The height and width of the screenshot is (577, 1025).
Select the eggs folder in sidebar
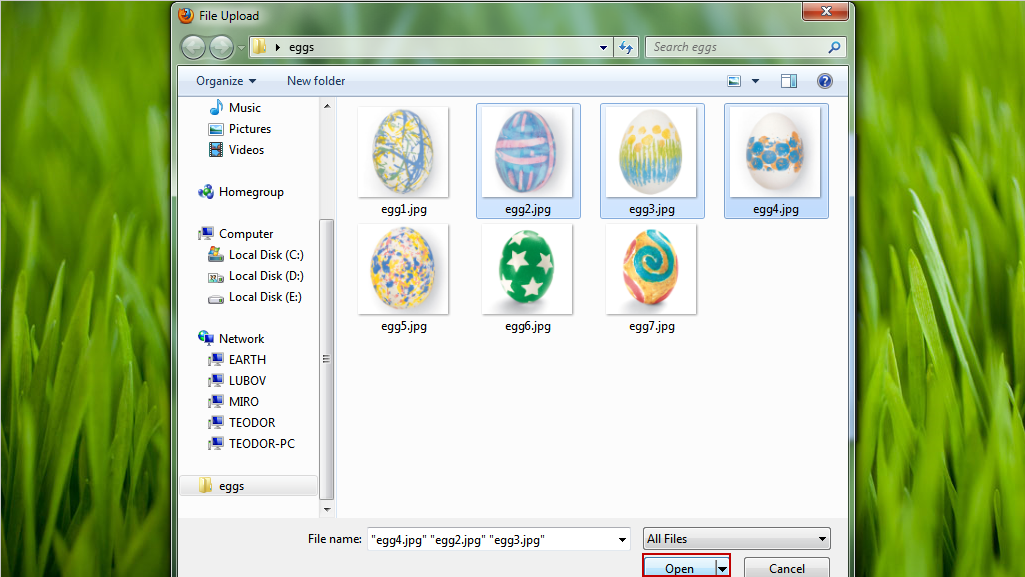(x=248, y=486)
